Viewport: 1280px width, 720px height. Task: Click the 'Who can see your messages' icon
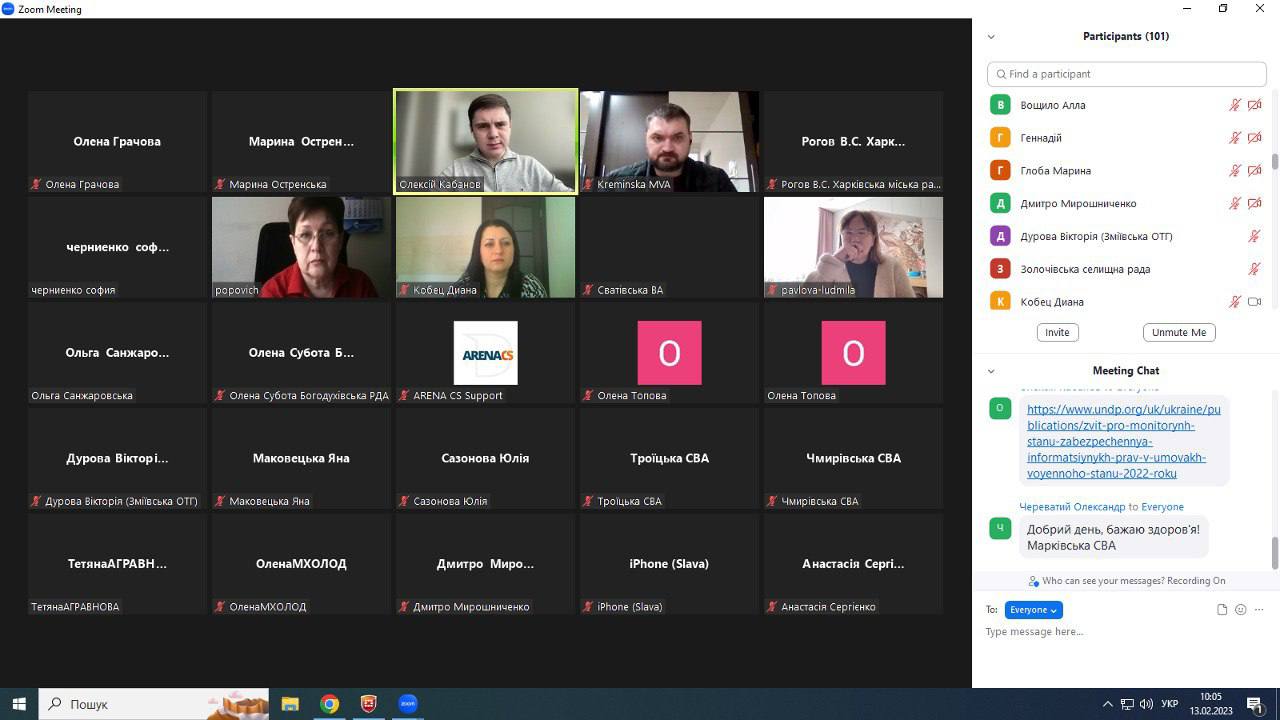click(1034, 581)
